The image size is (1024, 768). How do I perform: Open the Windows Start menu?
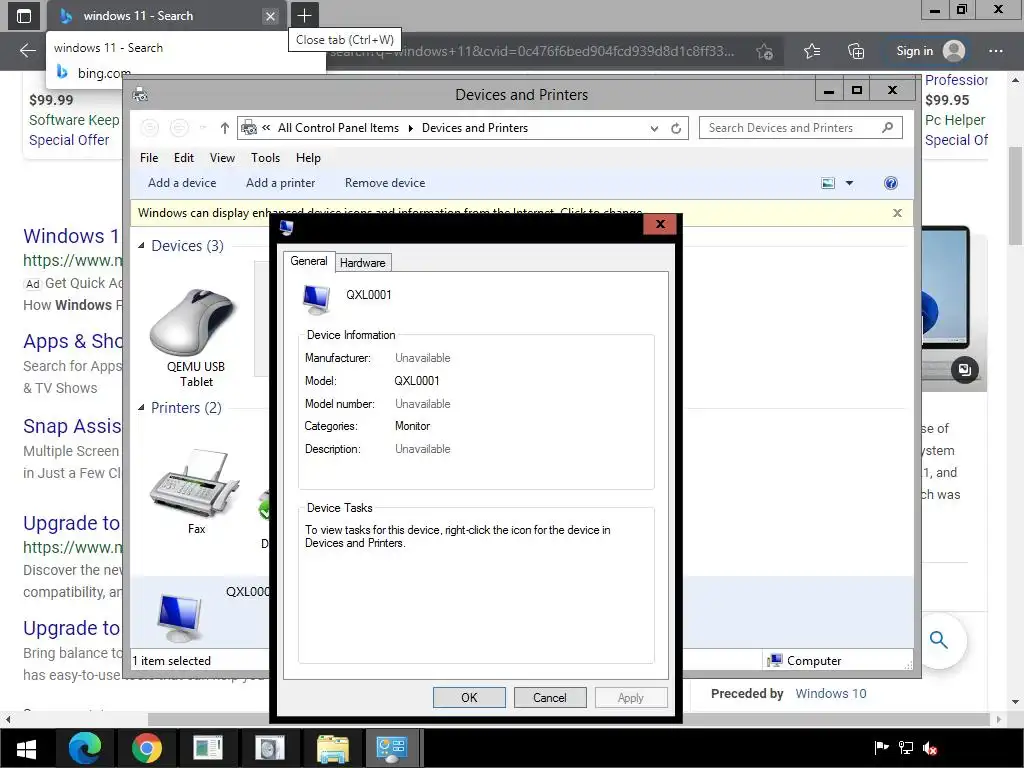click(x=26, y=748)
